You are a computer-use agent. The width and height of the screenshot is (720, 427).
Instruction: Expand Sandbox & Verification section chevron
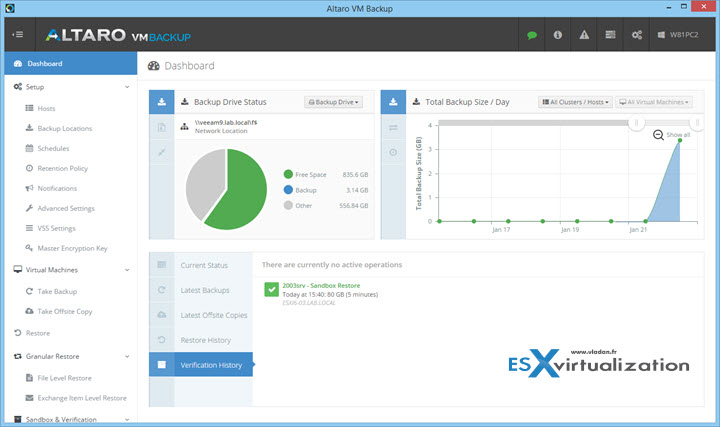coord(127,420)
